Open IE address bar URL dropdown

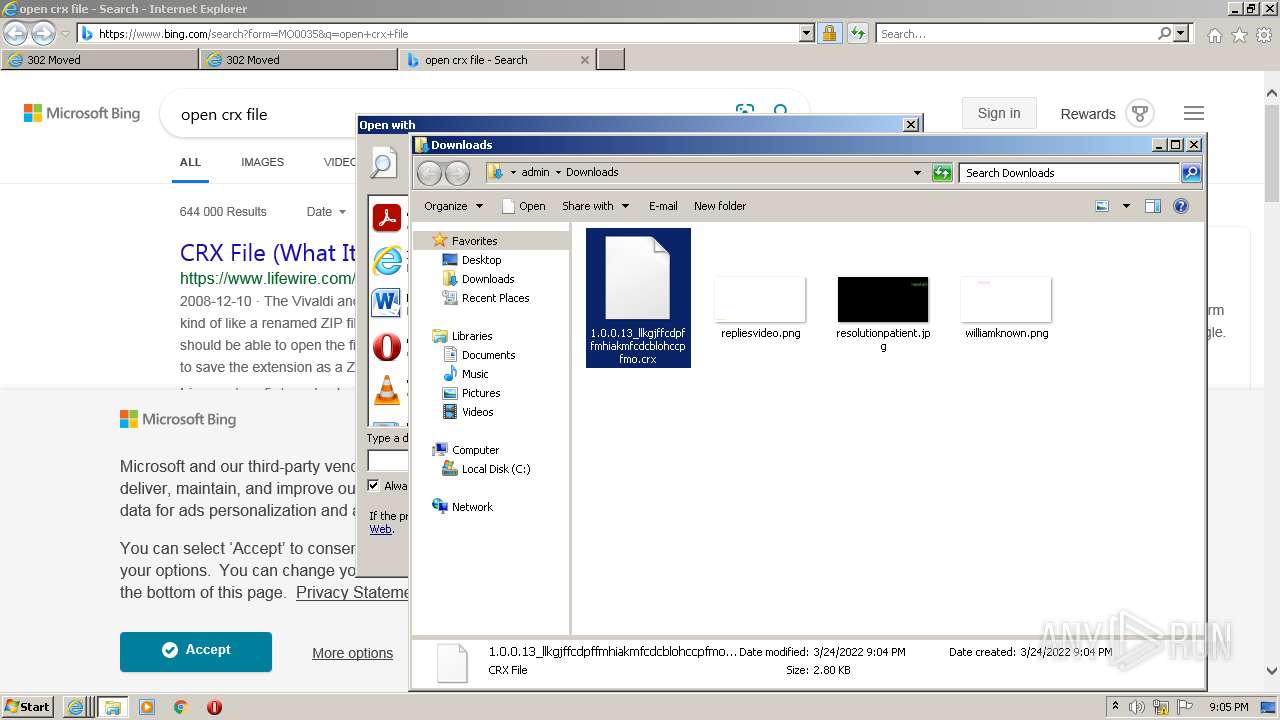click(807, 34)
